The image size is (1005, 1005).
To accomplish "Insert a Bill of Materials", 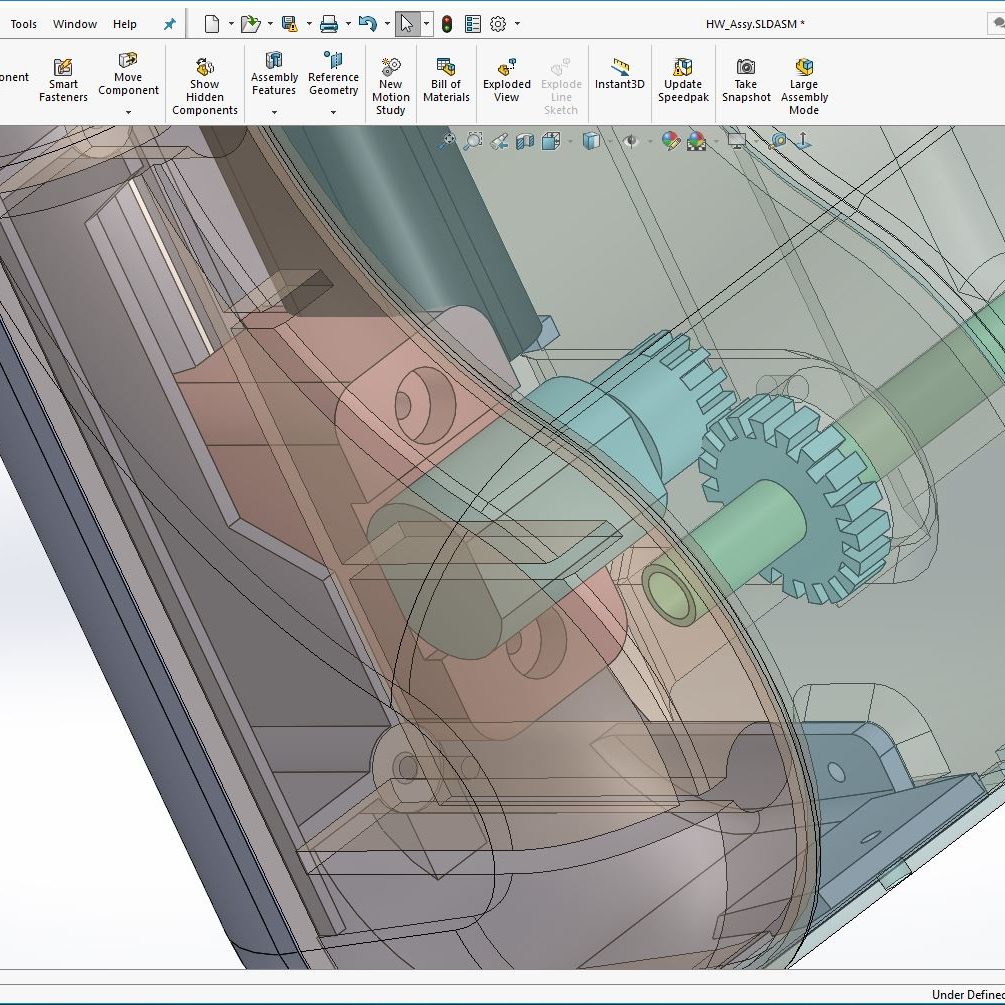I will (x=446, y=81).
